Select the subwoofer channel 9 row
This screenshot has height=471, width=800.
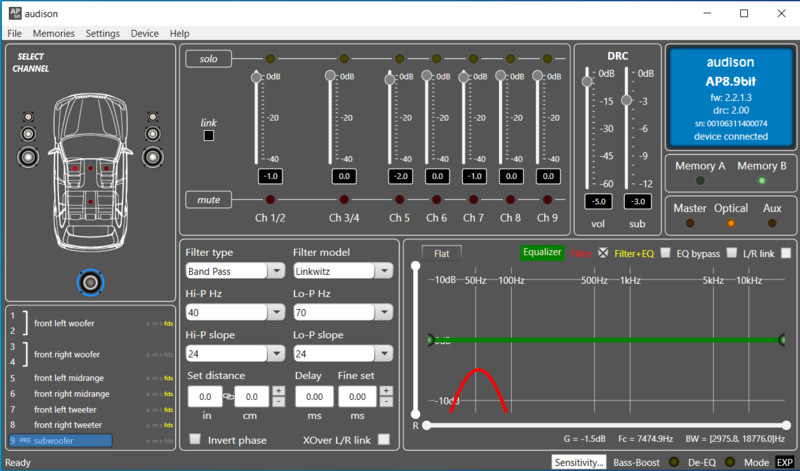tap(61, 440)
